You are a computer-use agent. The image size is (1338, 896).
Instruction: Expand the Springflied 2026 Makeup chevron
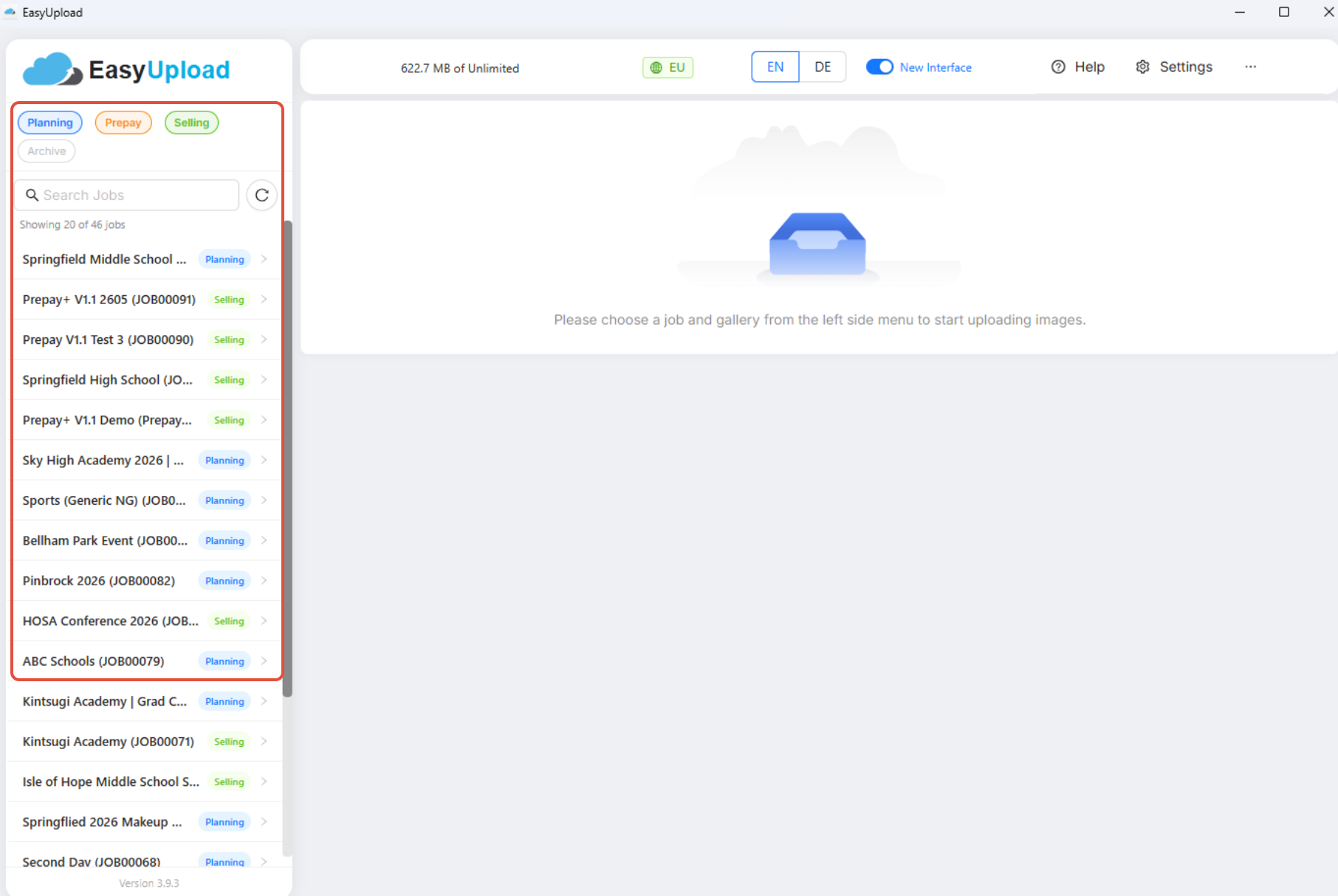pyautogui.click(x=264, y=822)
